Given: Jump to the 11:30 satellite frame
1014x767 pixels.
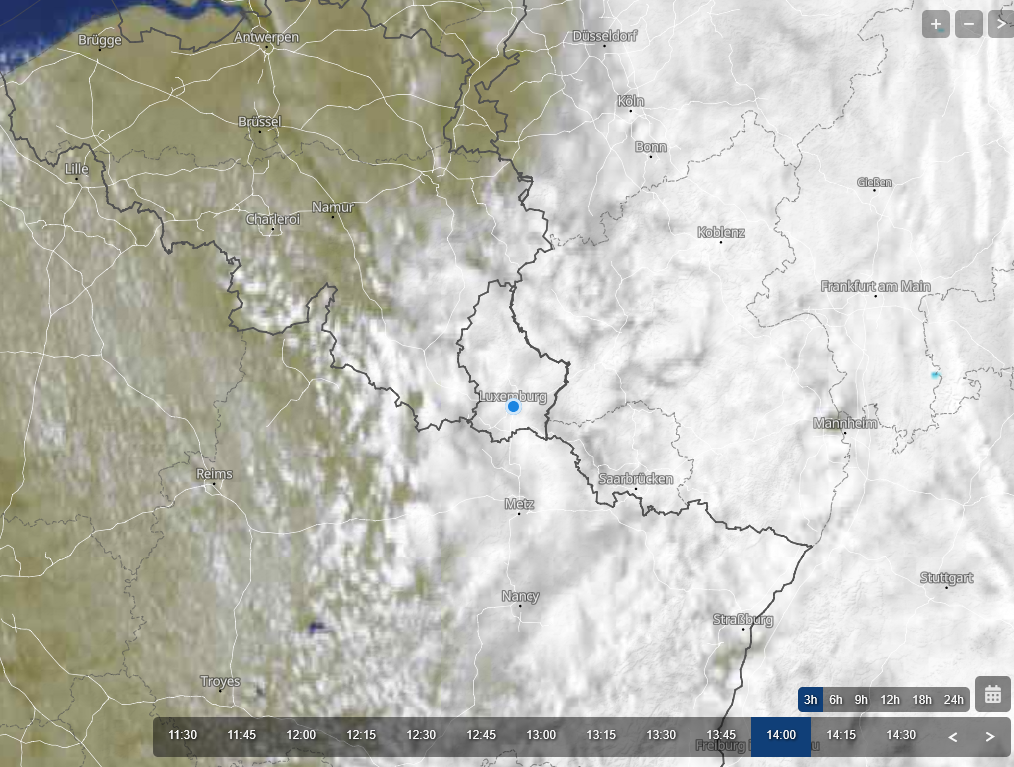Looking at the screenshot, I should [182, 735].
